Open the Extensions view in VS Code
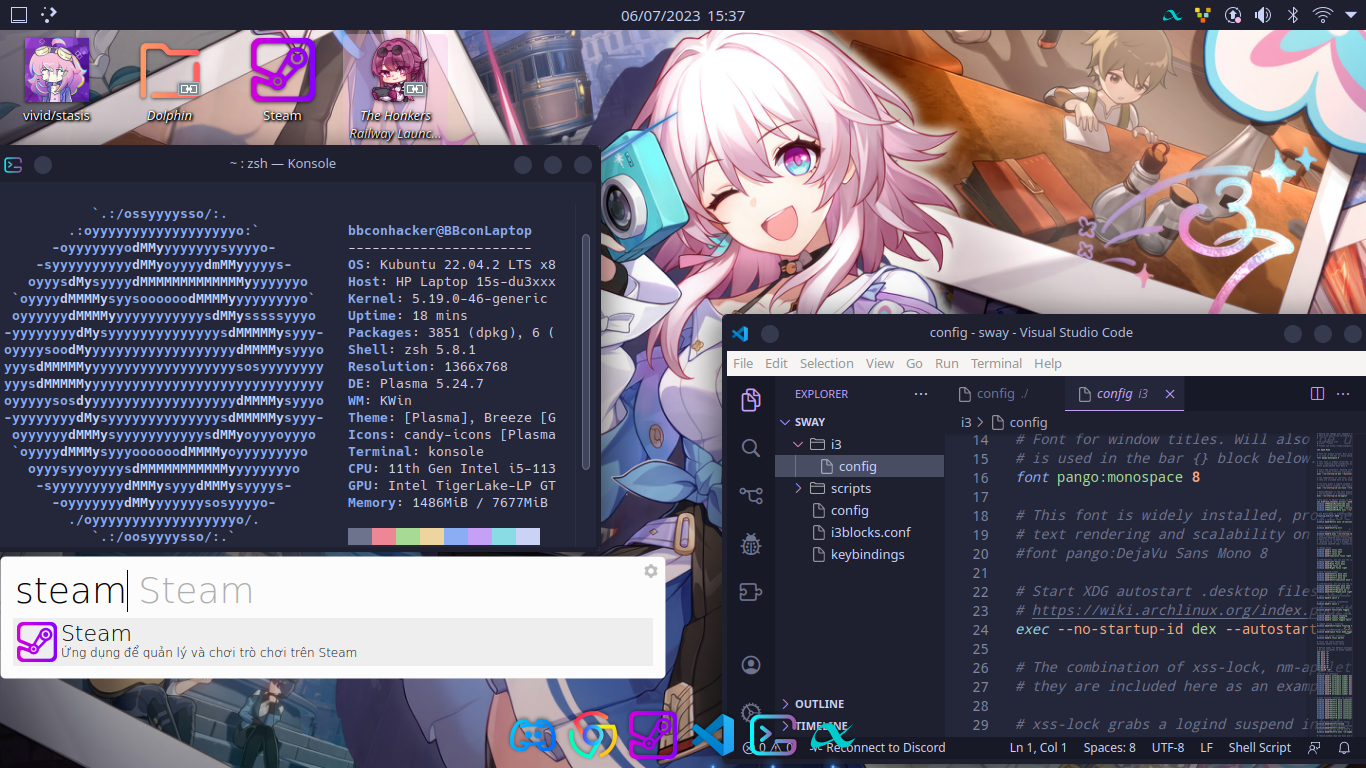The image size is (1366, 768). (751, 592)
